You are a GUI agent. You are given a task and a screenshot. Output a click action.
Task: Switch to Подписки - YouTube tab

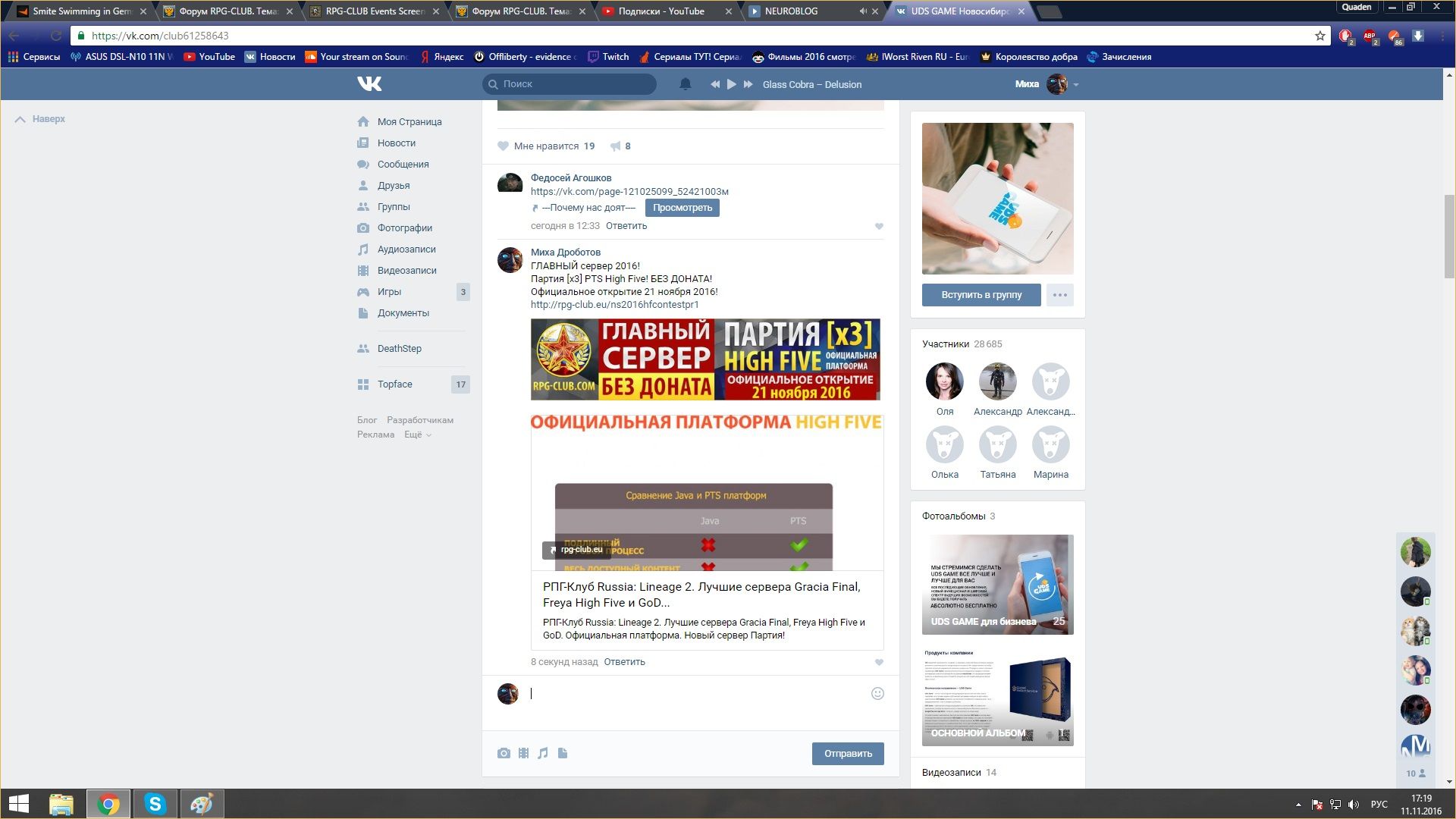coord(666,11)
